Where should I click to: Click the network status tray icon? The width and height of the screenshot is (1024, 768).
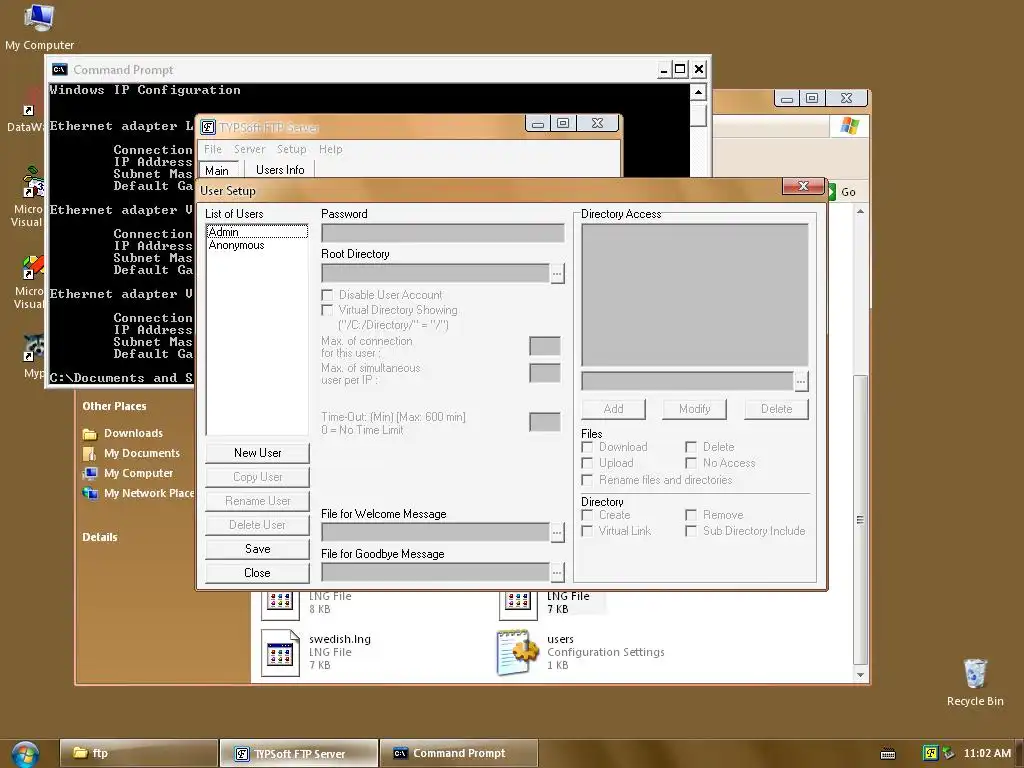(x=948, y=753)
